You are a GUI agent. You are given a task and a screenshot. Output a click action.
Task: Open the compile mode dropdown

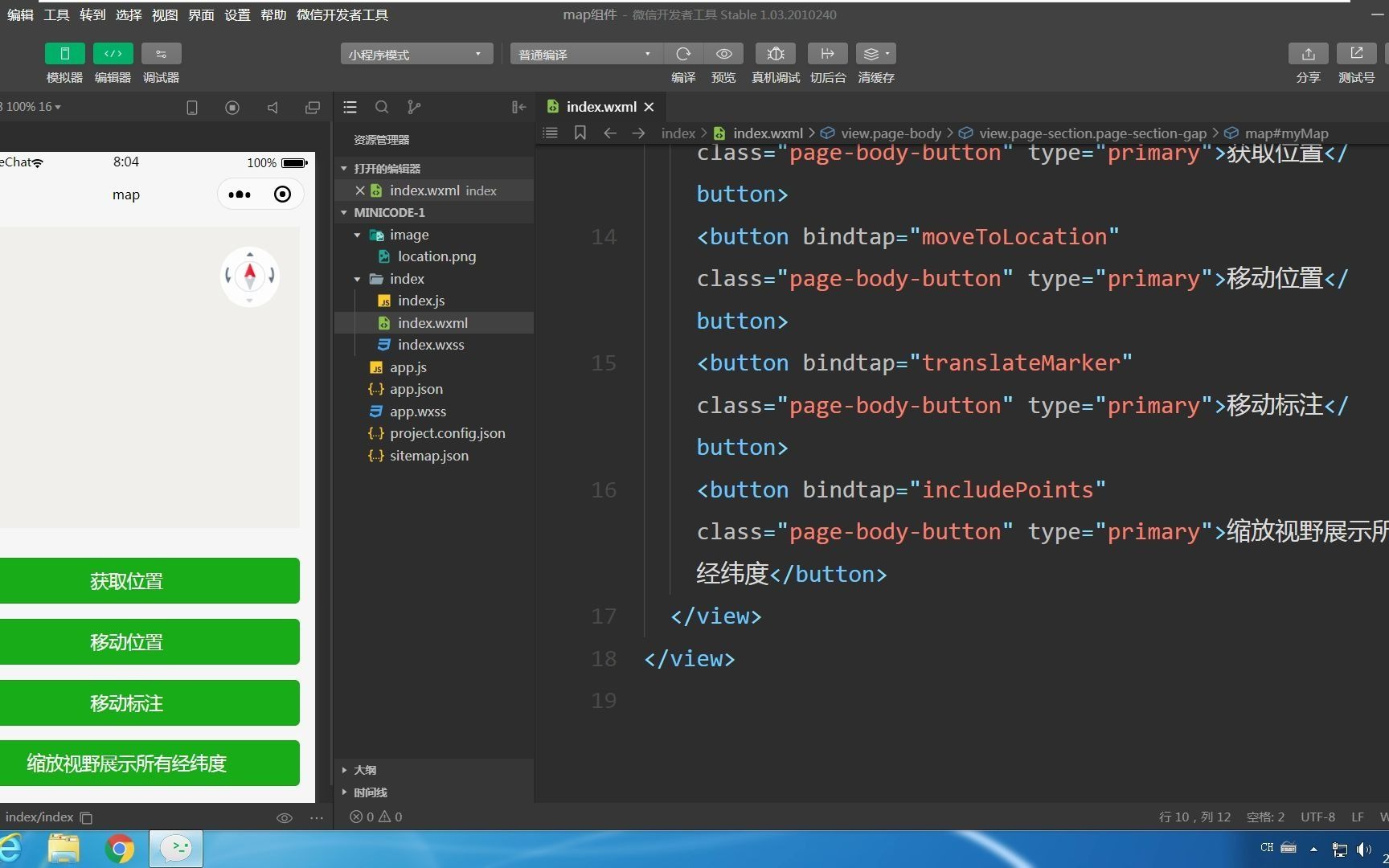coord(586,54)
